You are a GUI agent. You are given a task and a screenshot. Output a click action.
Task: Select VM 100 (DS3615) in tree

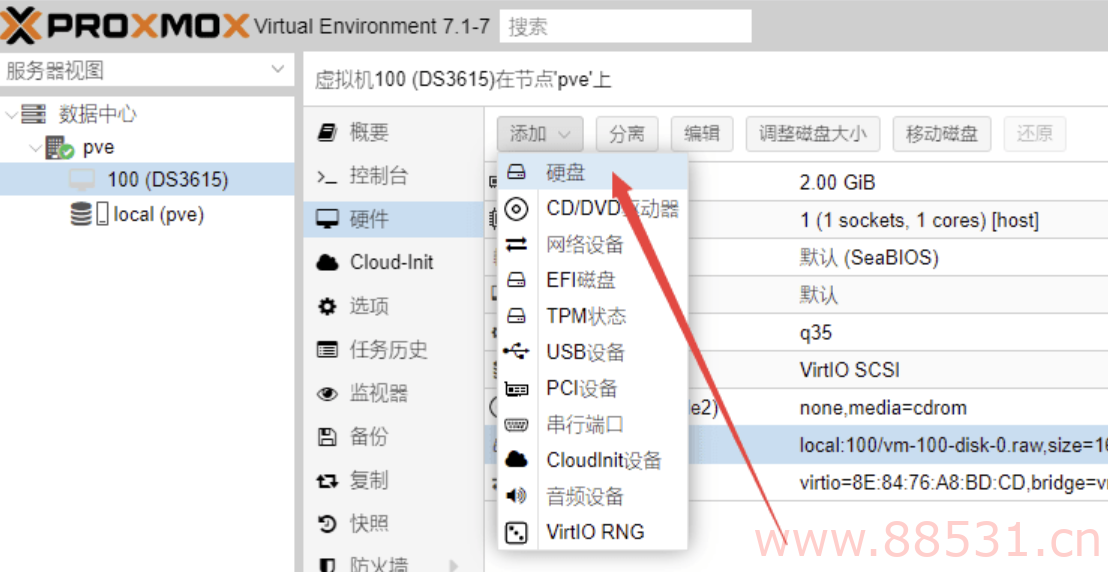click(x=147, y=180)
